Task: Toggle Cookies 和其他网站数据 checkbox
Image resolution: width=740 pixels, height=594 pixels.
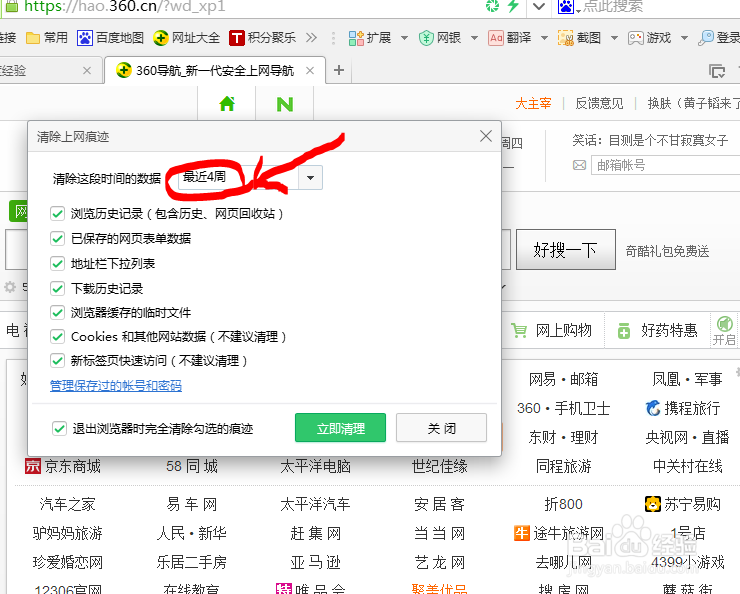Action: point(58,336)
